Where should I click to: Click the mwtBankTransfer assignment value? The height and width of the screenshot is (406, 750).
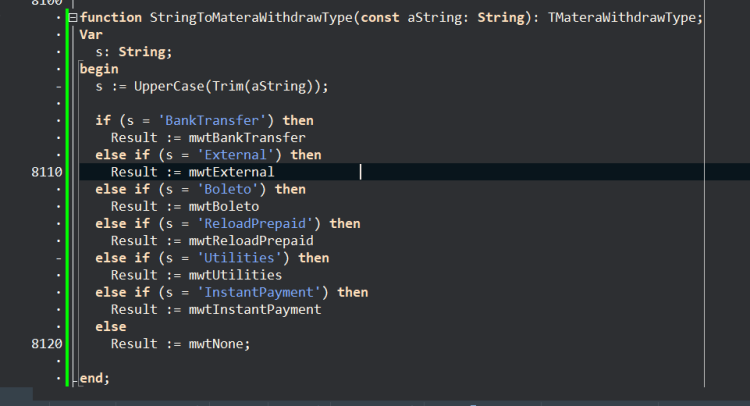click(x=247, y=138)
